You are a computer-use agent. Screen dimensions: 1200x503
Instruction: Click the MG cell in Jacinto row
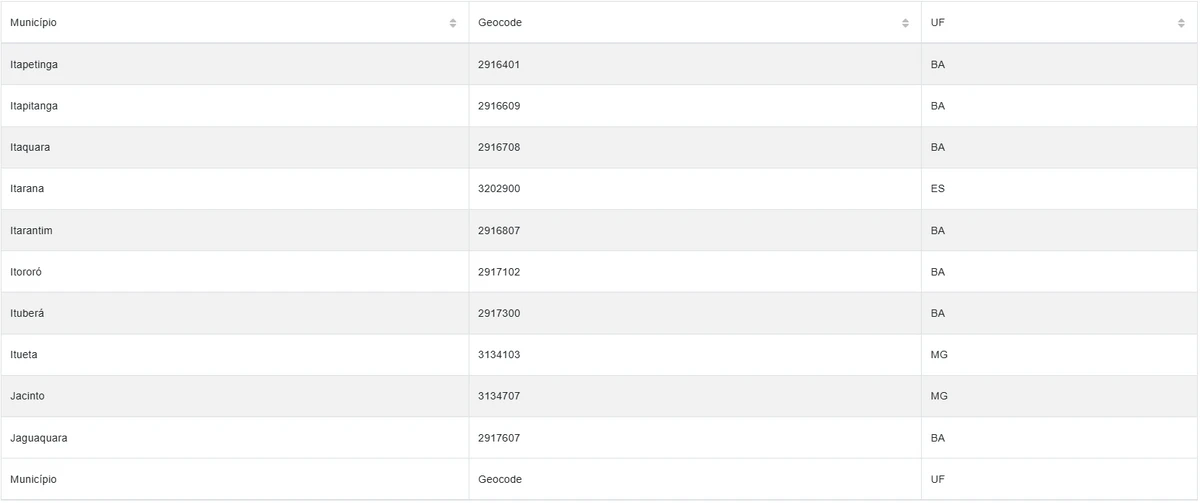[939, 397]
